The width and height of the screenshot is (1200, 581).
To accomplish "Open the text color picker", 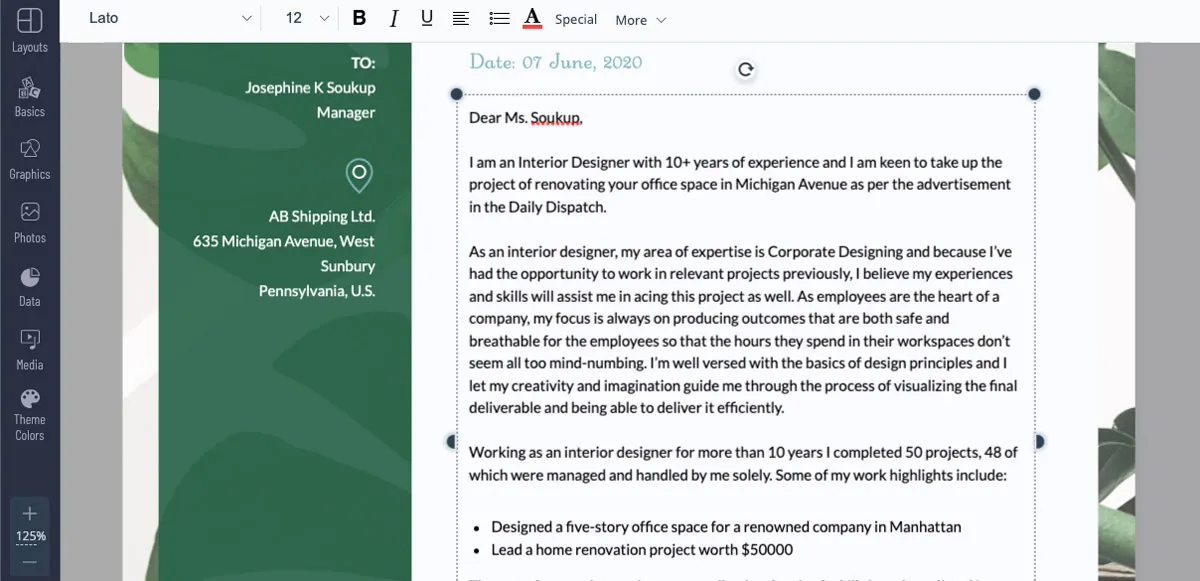I will pyautogui.click(x=532, y=19).
